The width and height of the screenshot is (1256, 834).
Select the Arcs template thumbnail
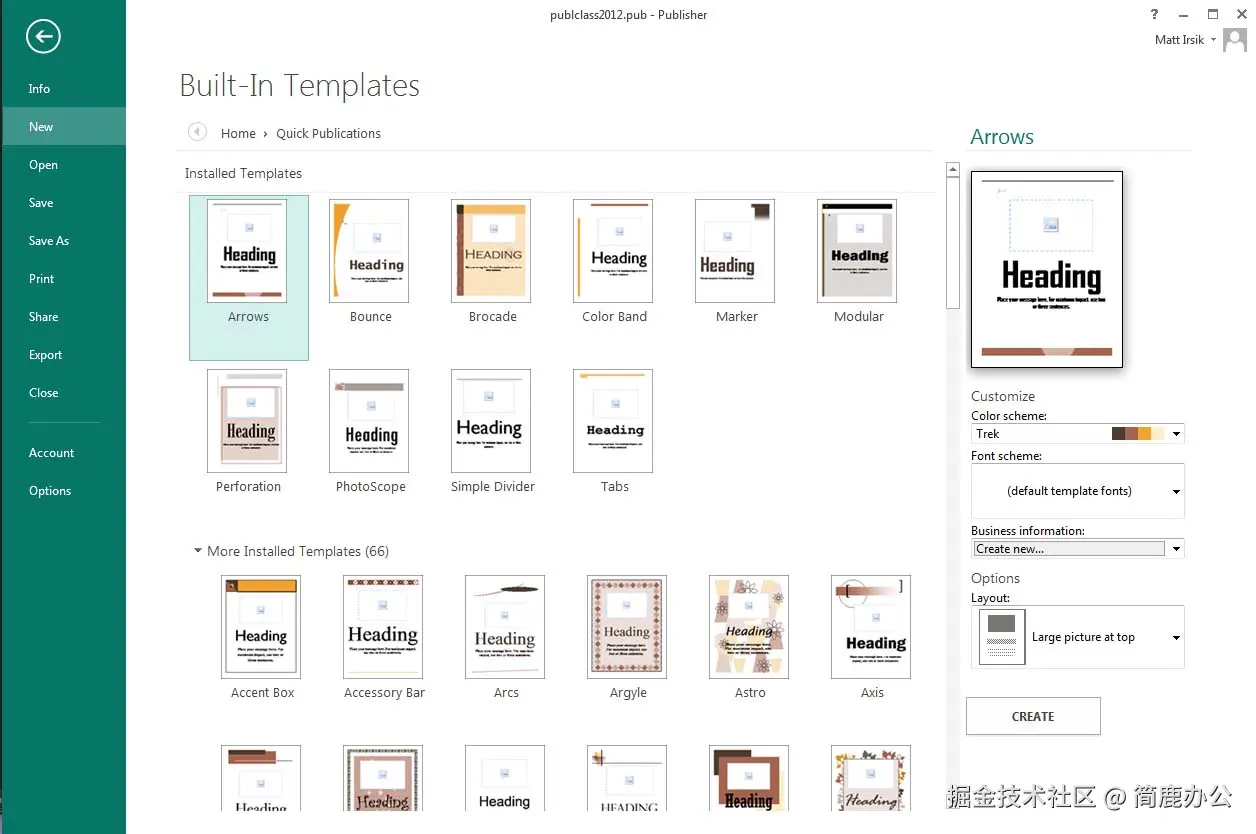pyautogui.click(x=505, y=627)
